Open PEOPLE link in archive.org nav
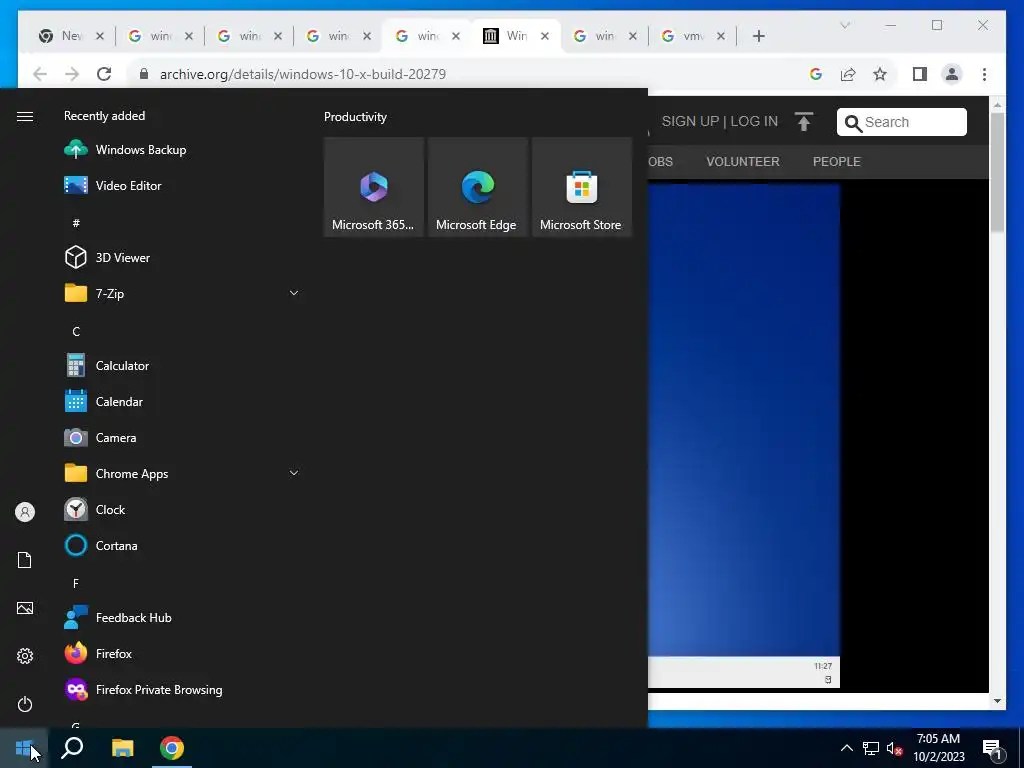 837,161
